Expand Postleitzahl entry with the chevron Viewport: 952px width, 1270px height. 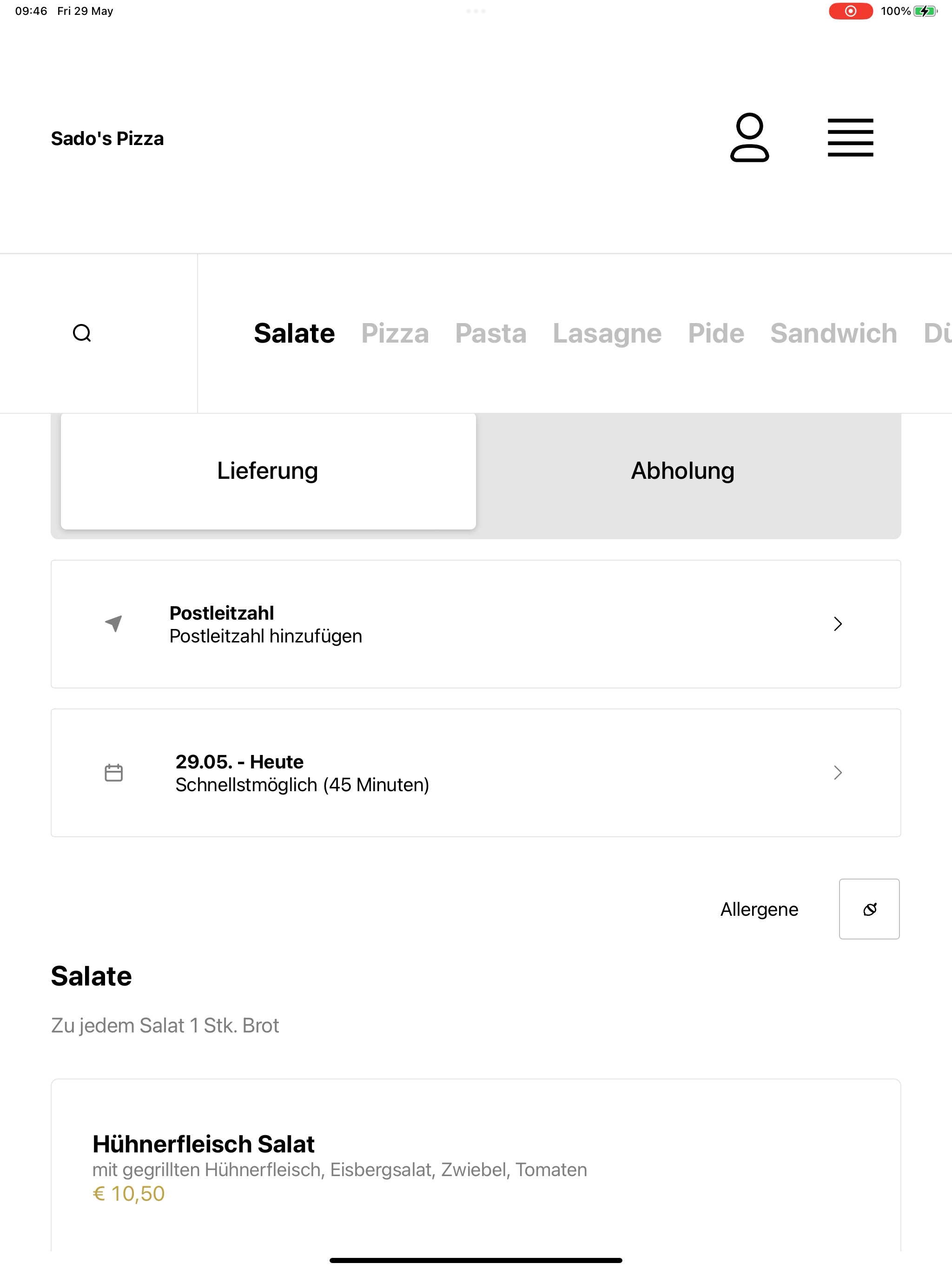pos(838,623)
